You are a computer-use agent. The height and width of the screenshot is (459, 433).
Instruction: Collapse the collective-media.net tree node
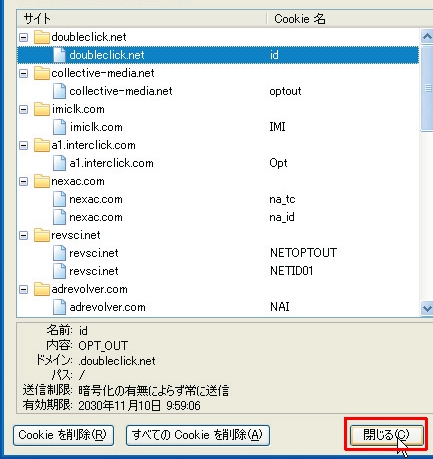click(23, 73)
